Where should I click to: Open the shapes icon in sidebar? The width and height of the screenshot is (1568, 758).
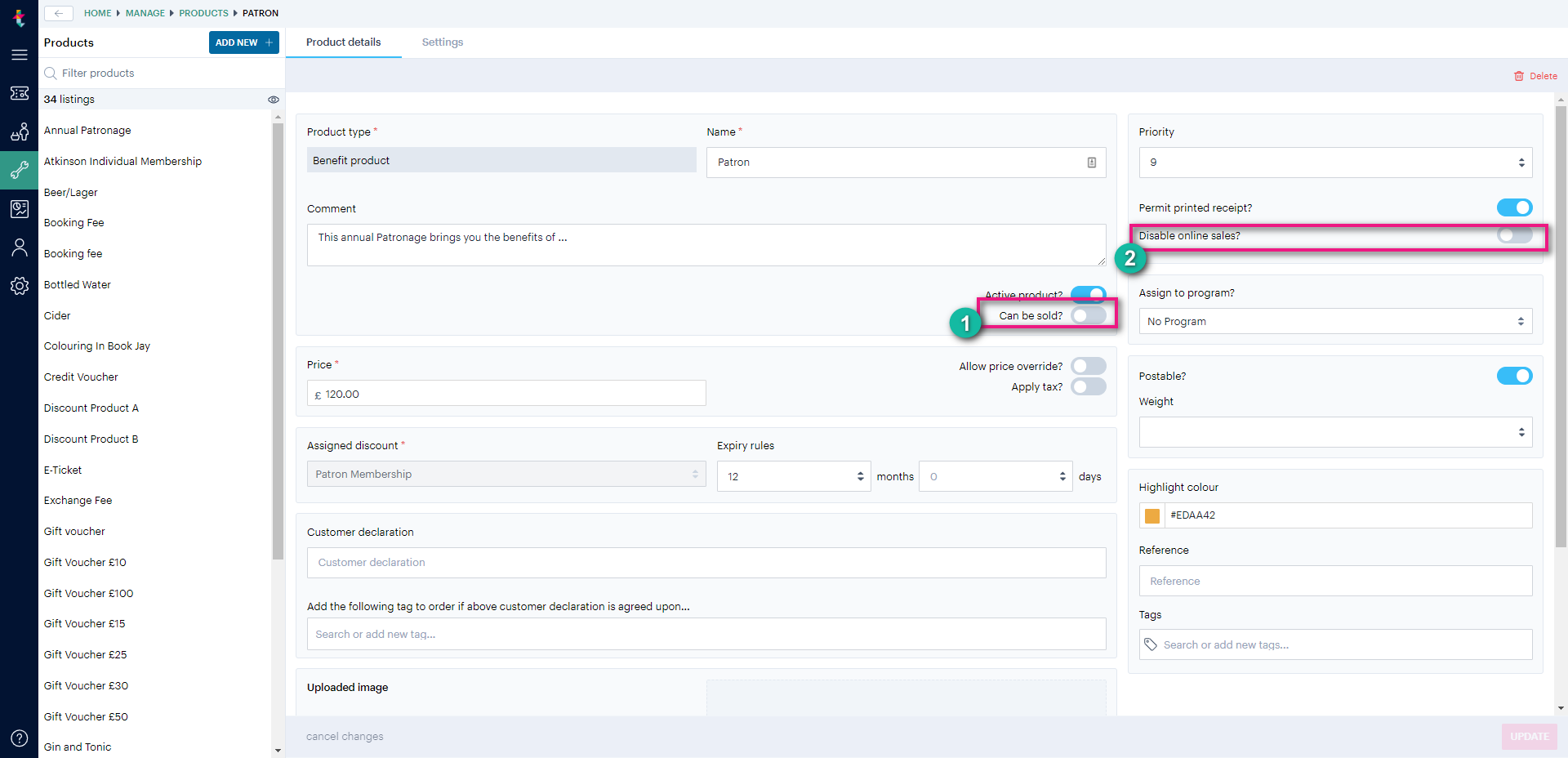19,132
